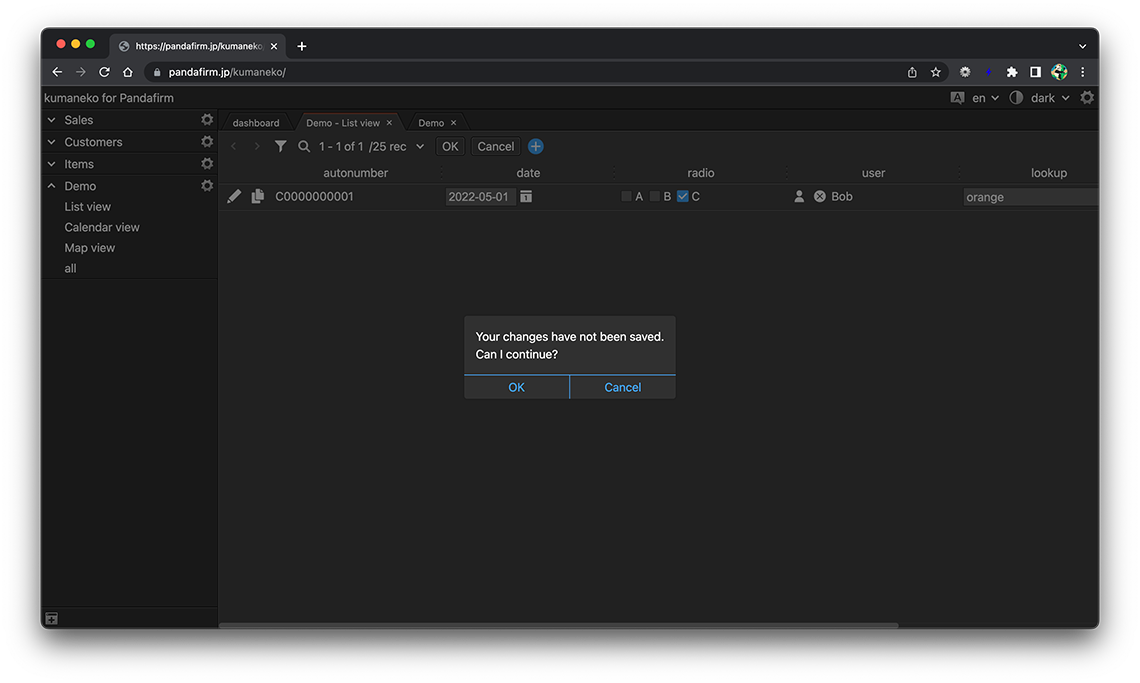Open the date picker calendar icon
The width and height of the screenshot is (1140, 683).
526,197
